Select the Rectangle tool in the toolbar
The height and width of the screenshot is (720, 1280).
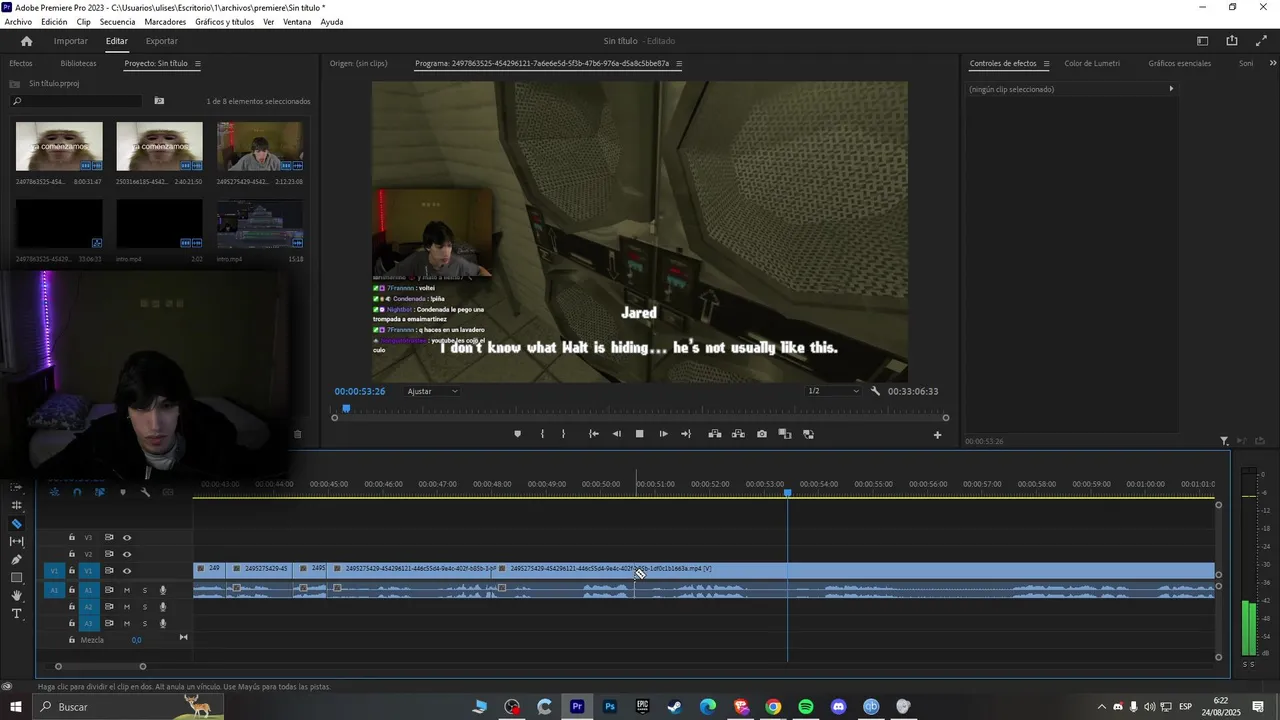(x=16, y=578)
